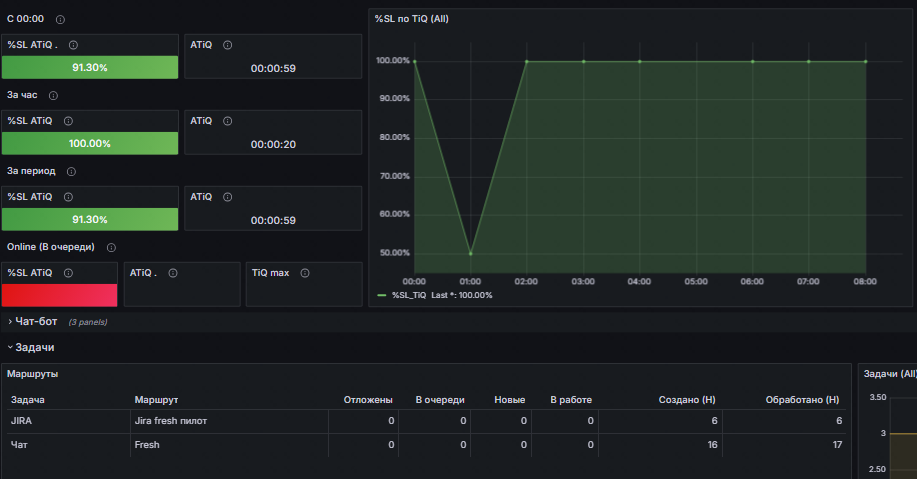The height and width of the screenshot is (479, 917).
Task: Sort table by В очереди column
Action: coord(440,400)
